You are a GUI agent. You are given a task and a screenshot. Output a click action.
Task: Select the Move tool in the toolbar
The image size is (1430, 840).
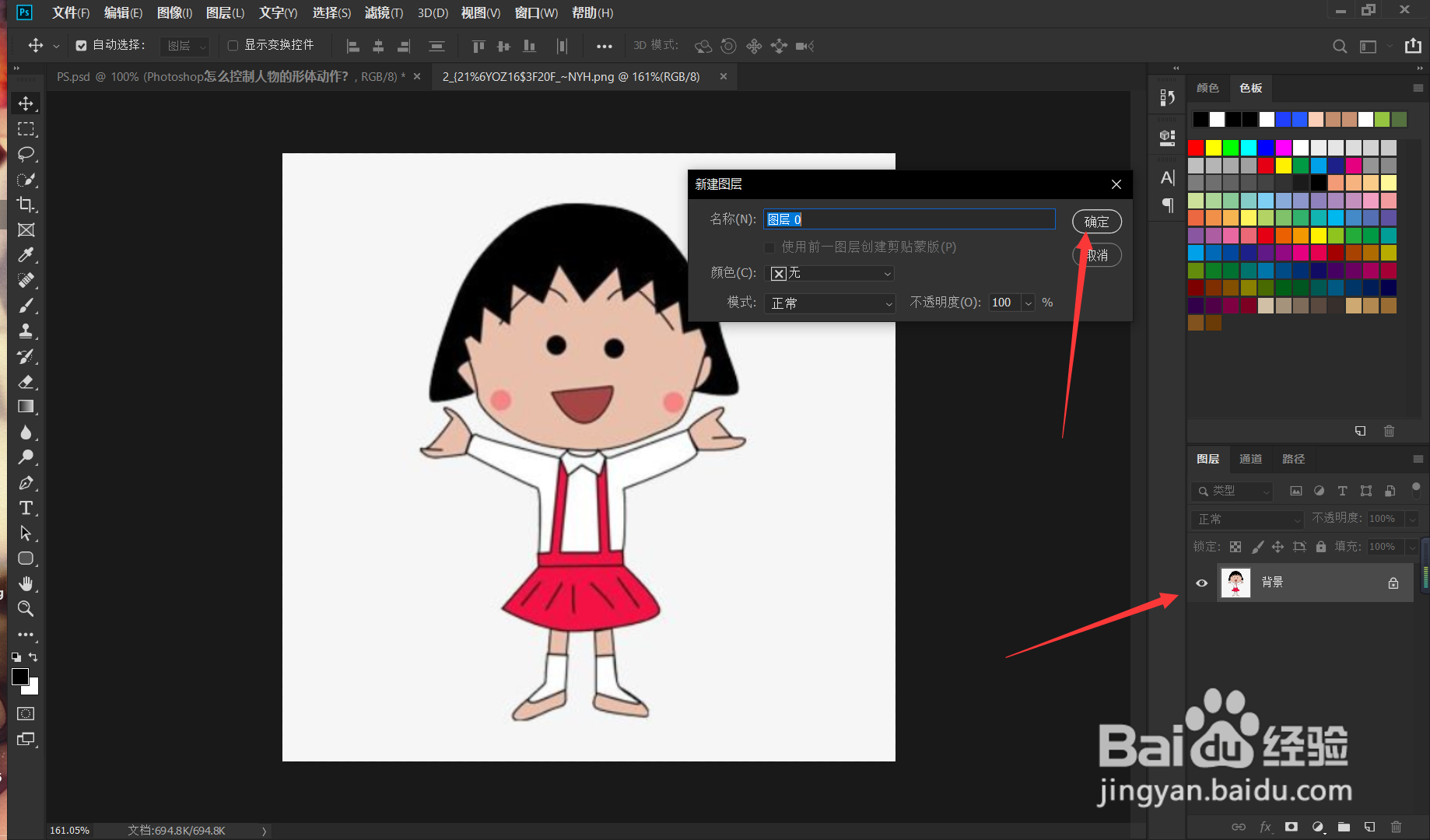coord(26,103)
